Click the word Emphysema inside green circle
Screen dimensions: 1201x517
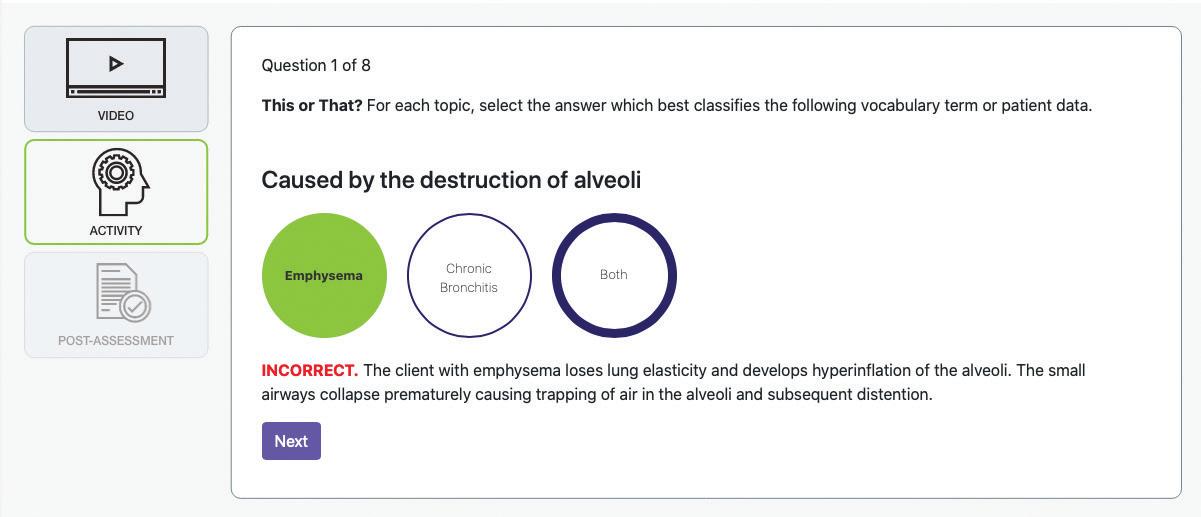(324, 276)
